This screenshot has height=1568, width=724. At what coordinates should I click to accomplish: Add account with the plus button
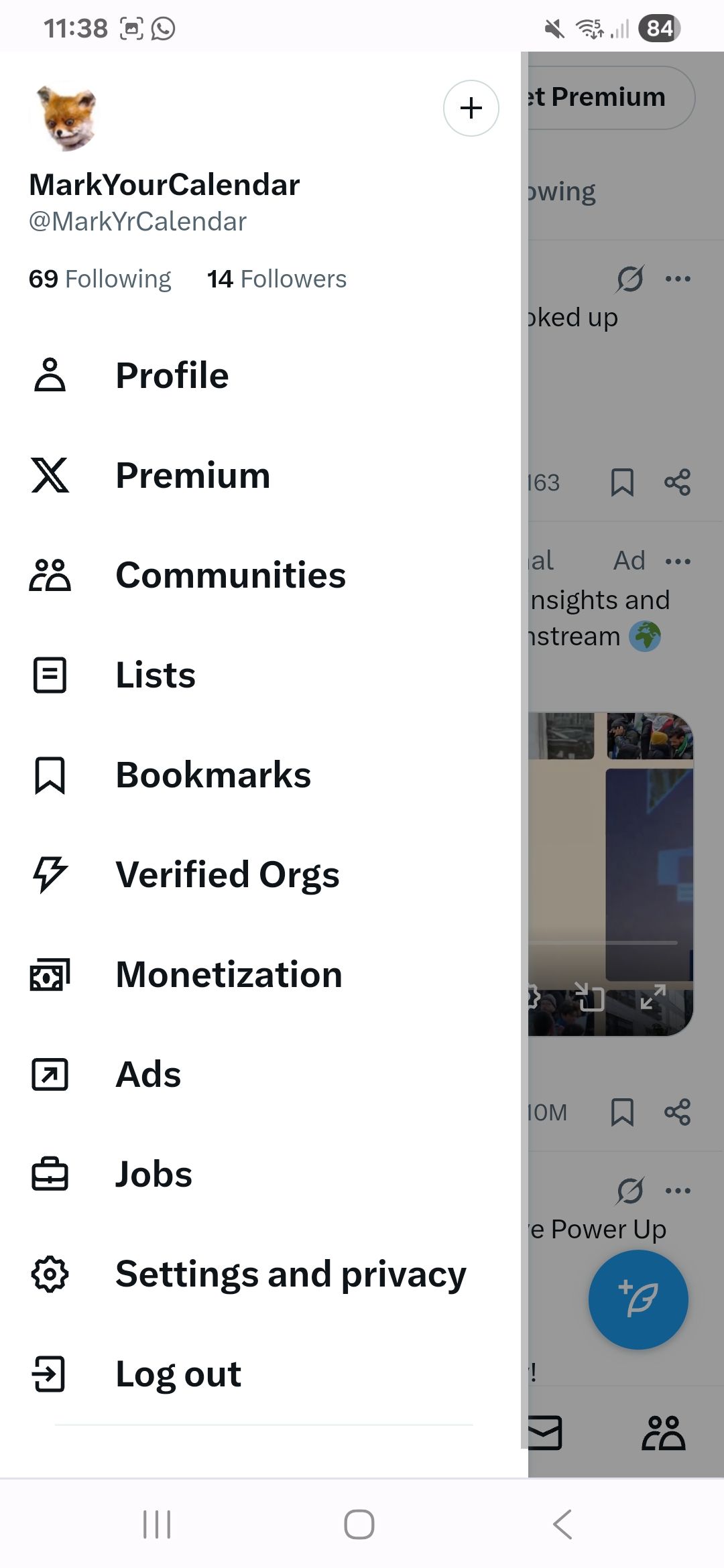[471, 108]
